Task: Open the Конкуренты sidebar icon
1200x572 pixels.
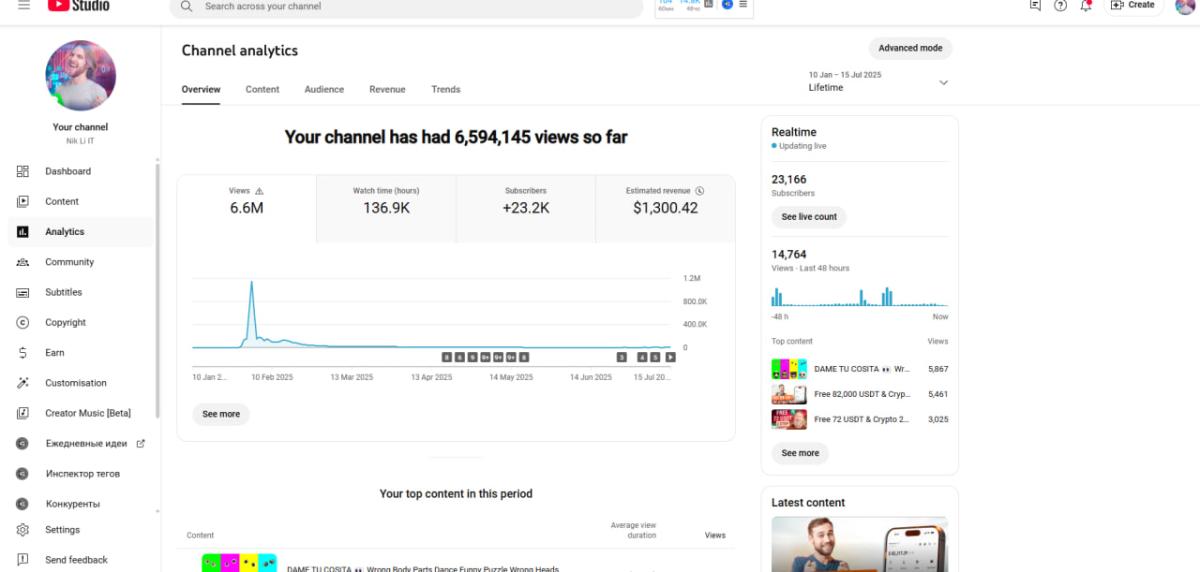Action: click(x=23, y=503)
